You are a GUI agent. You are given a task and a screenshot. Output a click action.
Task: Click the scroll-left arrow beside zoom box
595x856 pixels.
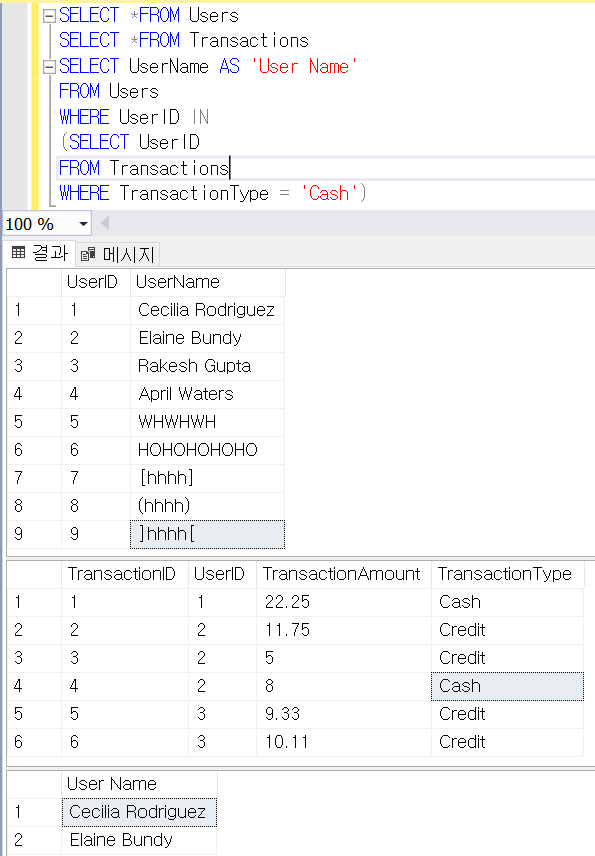[105, 223]
